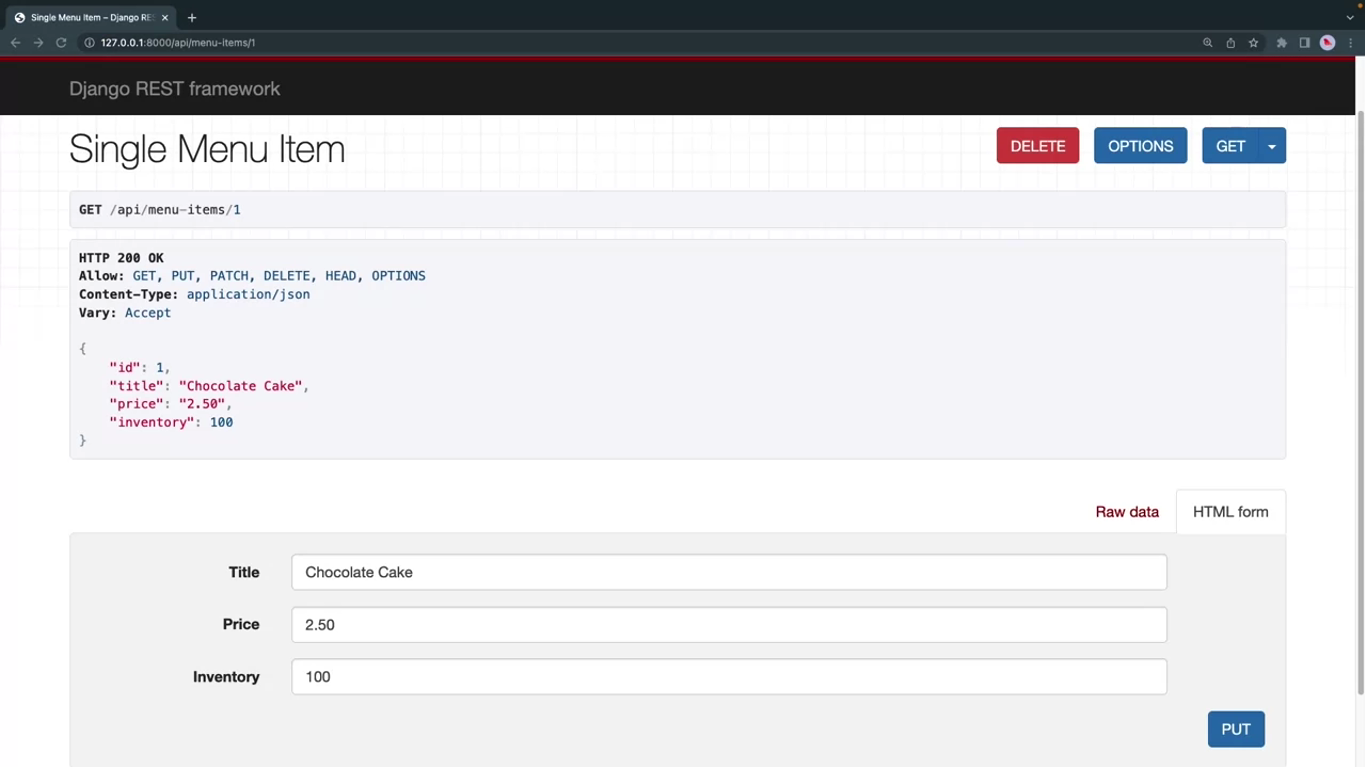
Task: Open the browser profile avatar
Action: point(1328,43)
